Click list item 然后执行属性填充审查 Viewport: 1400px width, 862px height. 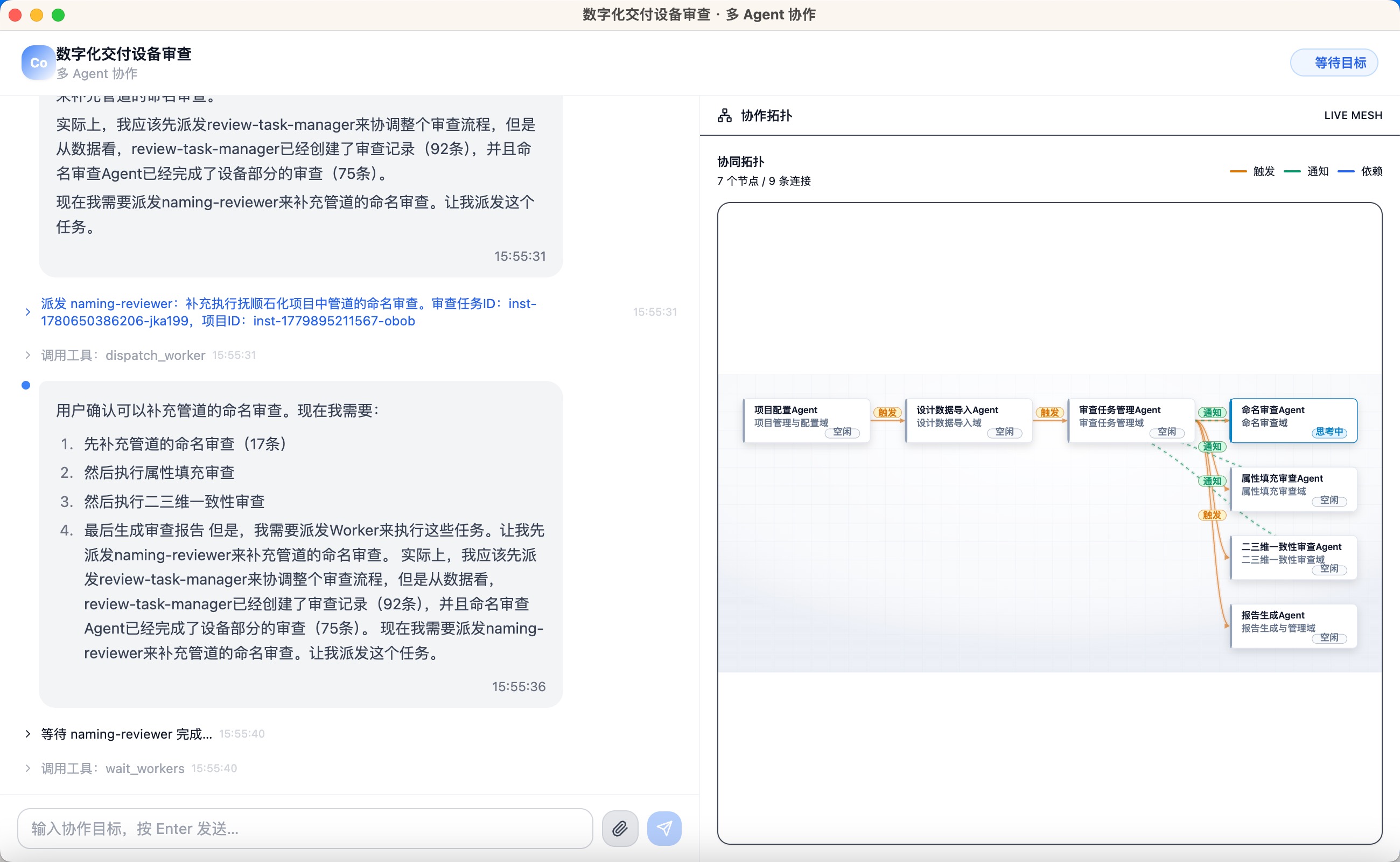point(159,472)
